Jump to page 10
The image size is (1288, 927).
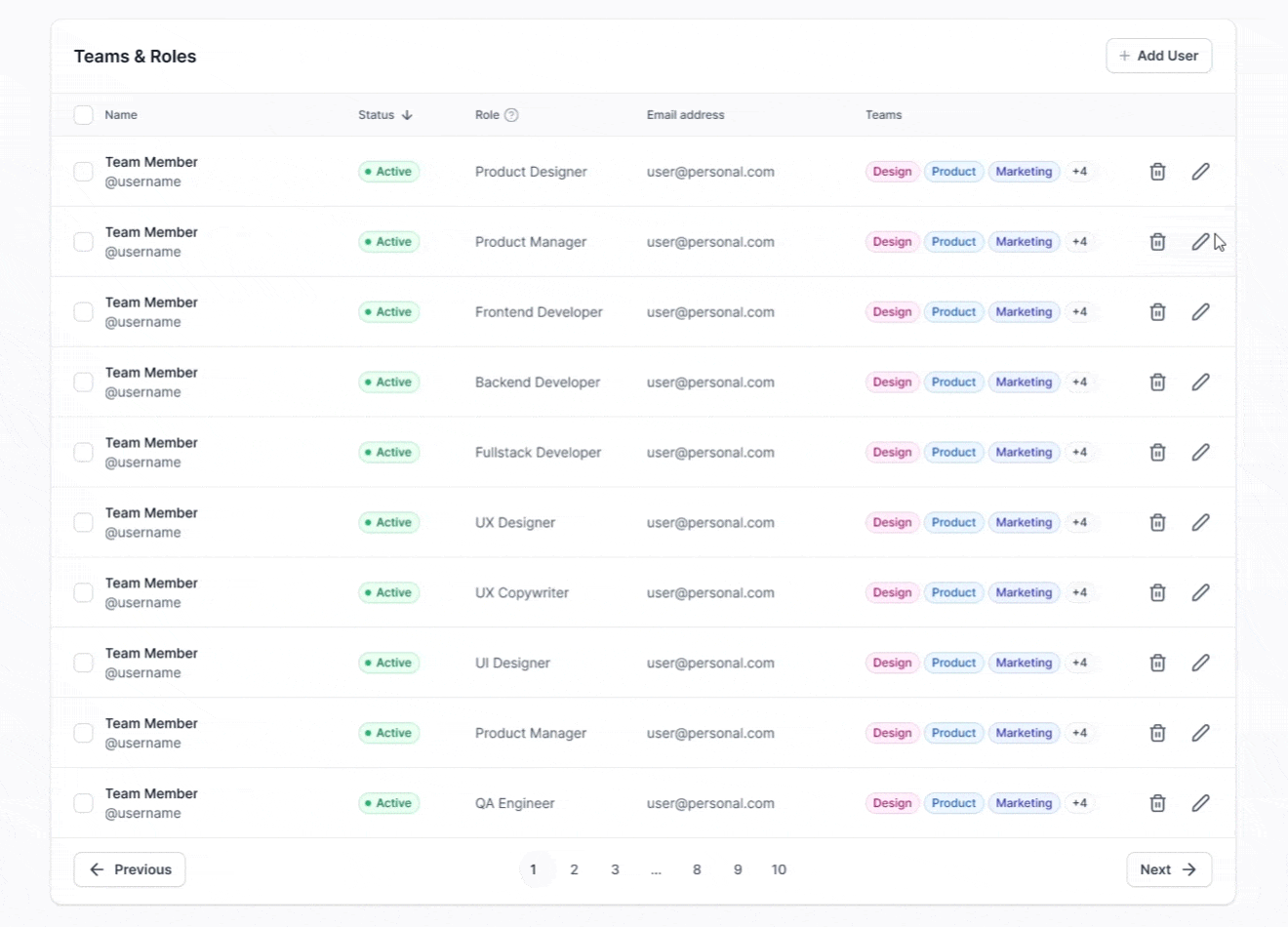tap(779, 869)
